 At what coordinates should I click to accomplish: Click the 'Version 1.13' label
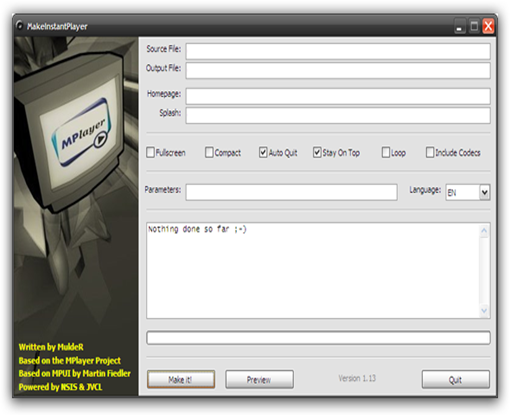click(x=357, y=378)
